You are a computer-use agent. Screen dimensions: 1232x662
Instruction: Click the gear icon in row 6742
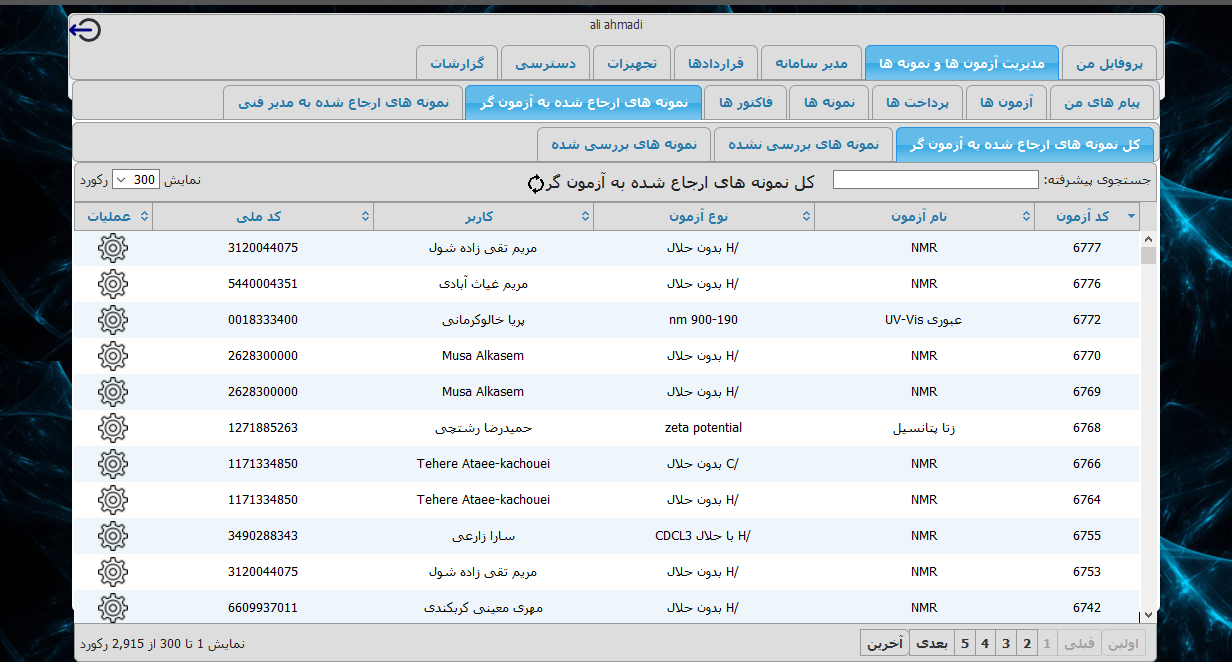click(113, 608)
